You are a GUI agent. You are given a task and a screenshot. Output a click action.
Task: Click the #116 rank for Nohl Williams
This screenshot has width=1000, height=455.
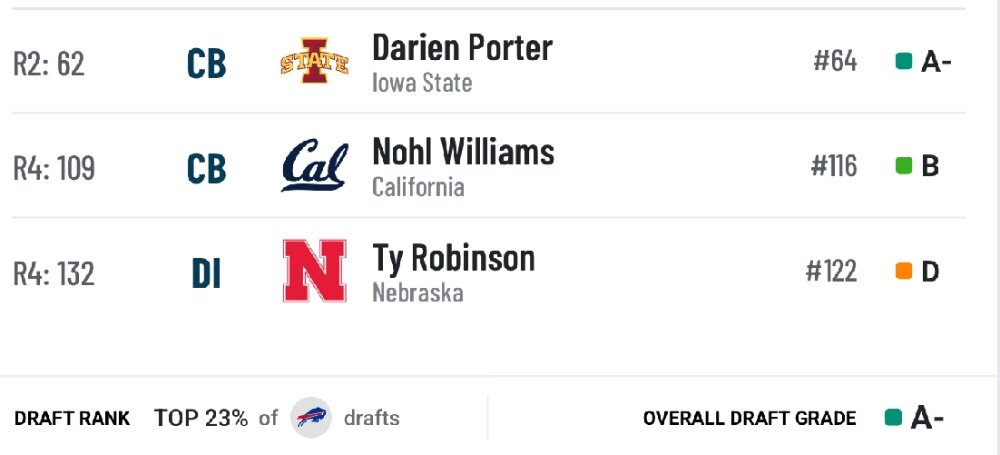(x=834, y=166)
